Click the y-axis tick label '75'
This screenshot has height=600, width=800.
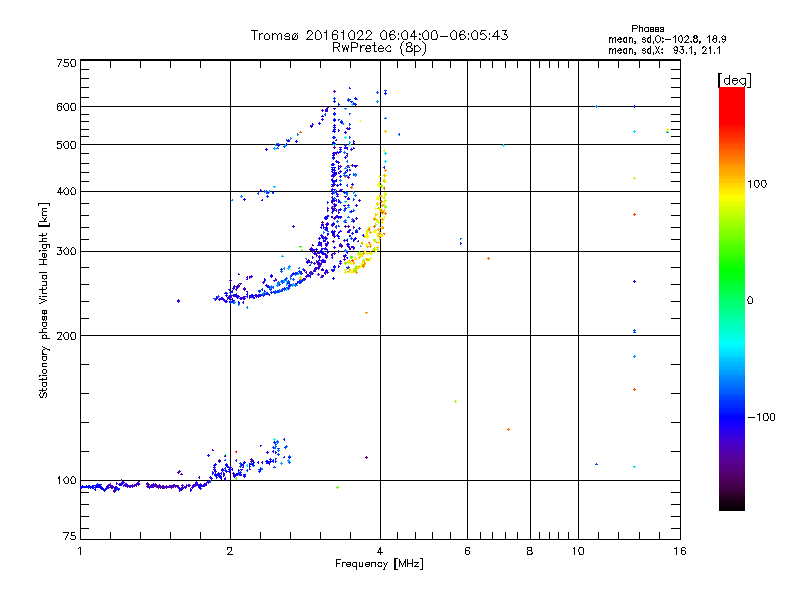[x=70, y=536]
